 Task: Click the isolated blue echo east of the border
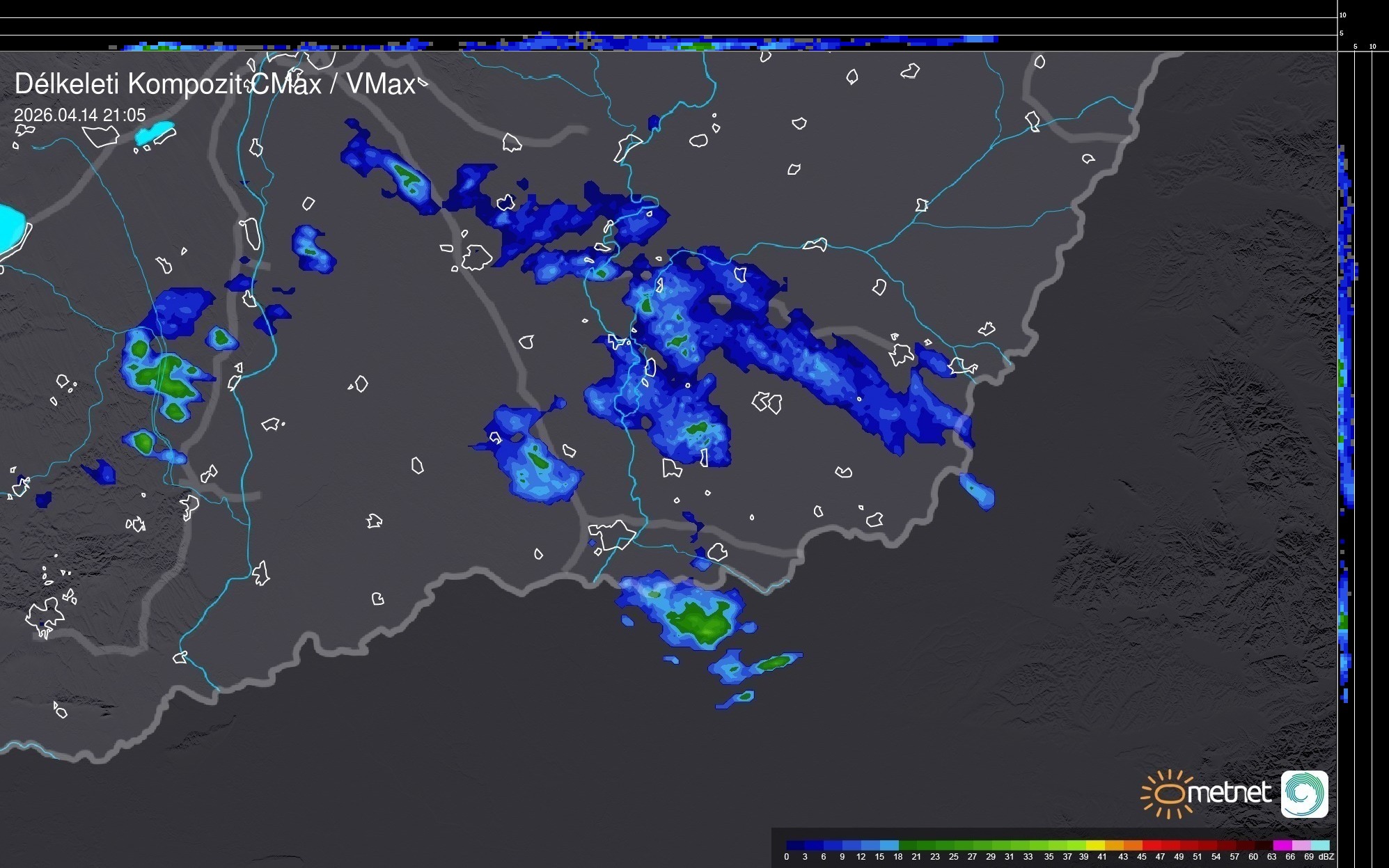[978, 491]
